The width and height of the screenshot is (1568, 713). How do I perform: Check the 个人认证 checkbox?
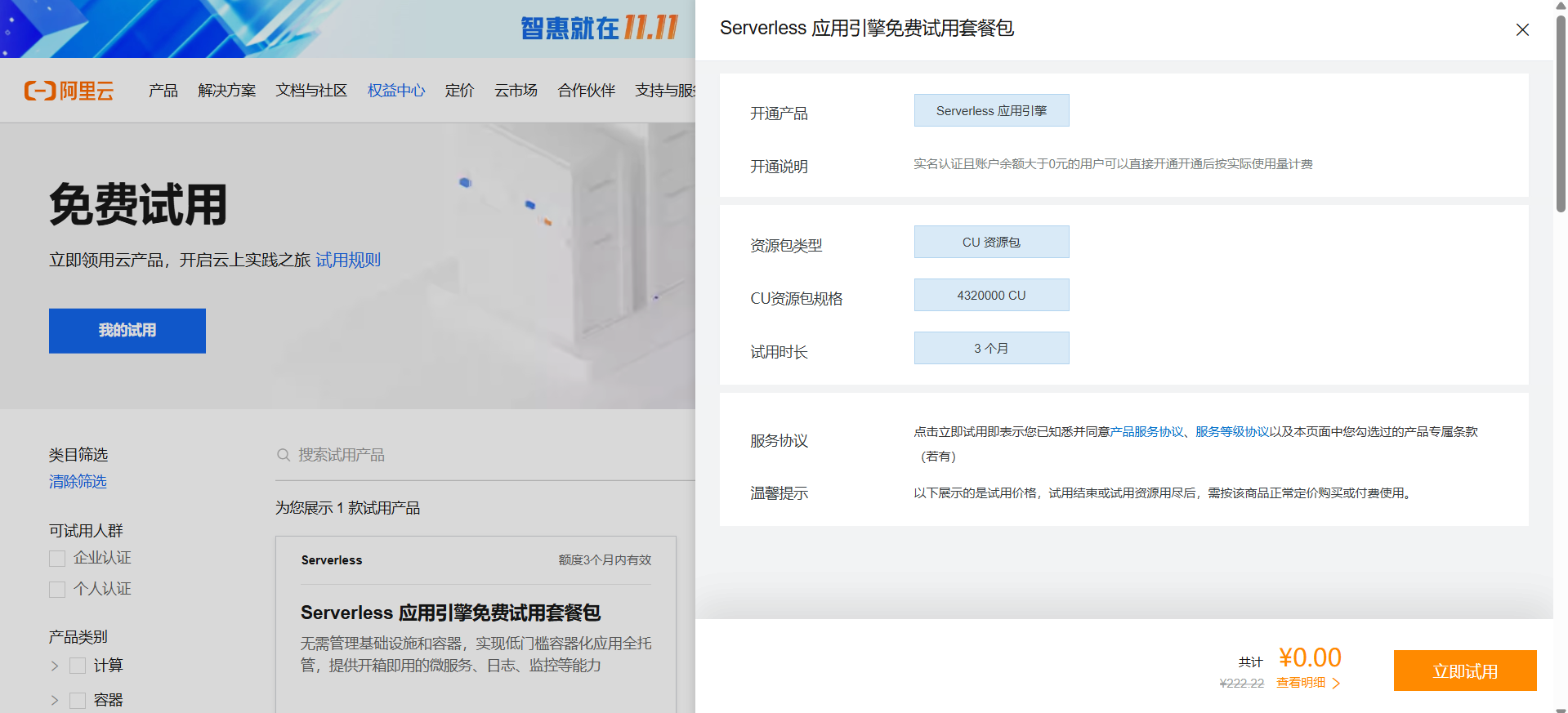[57, 590]
